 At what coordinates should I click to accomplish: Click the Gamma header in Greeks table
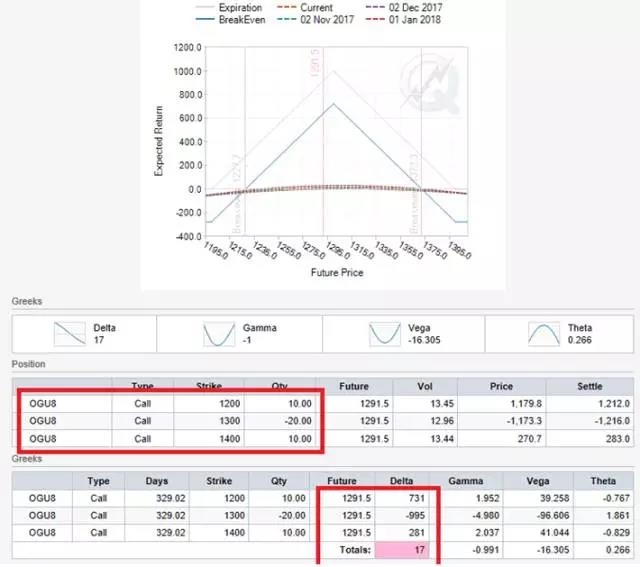click(466, 481)
